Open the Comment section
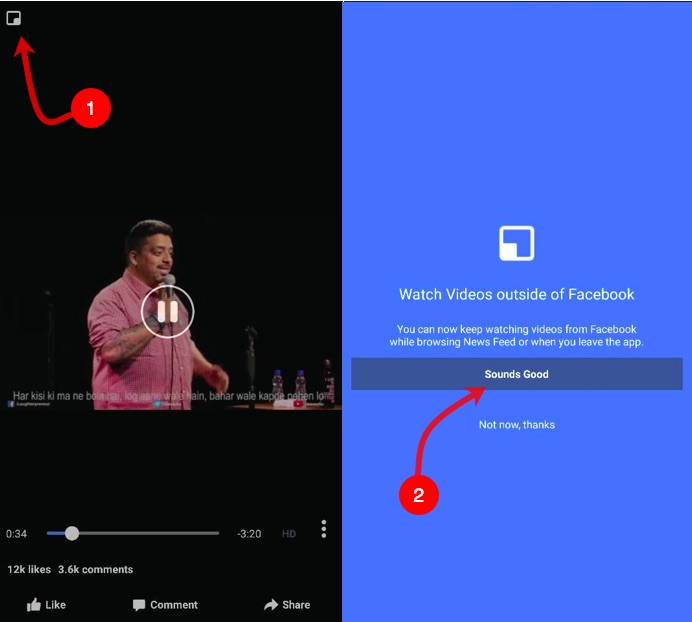The image size is (692, 622). click(x=165, y=605)
